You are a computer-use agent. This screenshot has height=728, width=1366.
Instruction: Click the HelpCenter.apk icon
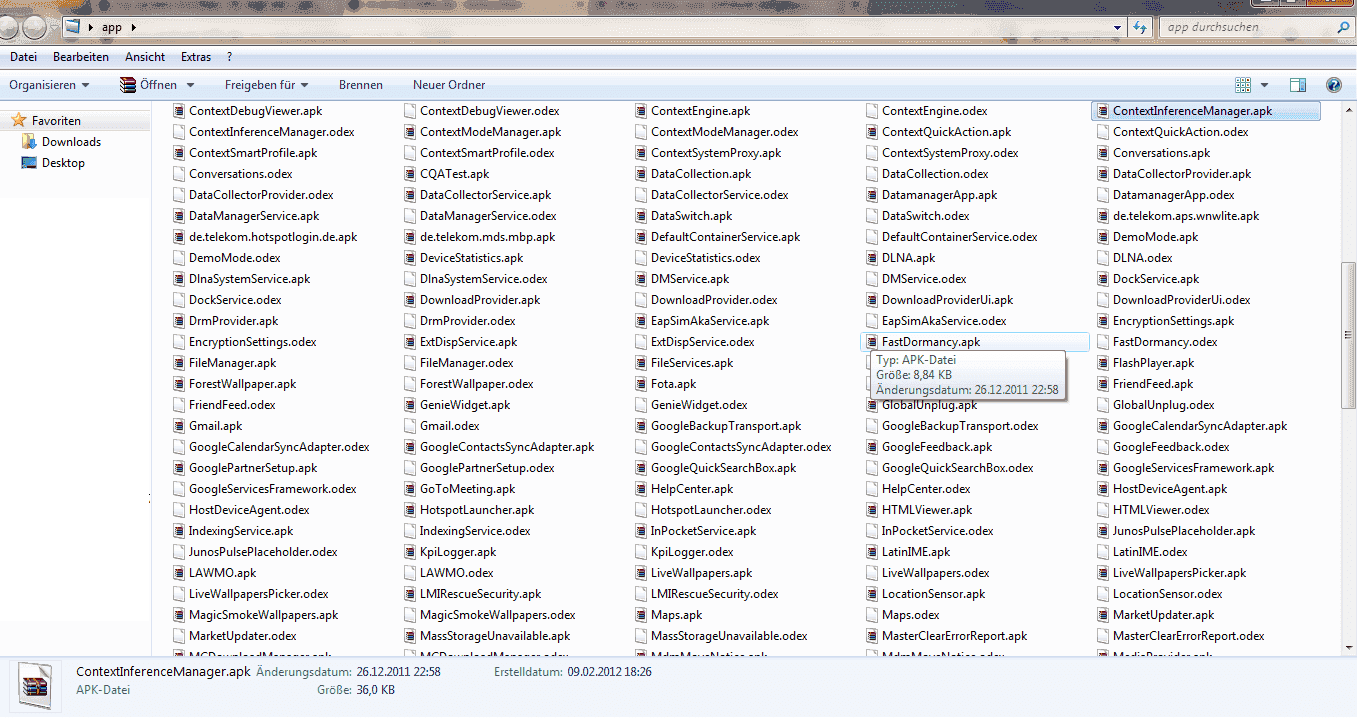point(640,489)
